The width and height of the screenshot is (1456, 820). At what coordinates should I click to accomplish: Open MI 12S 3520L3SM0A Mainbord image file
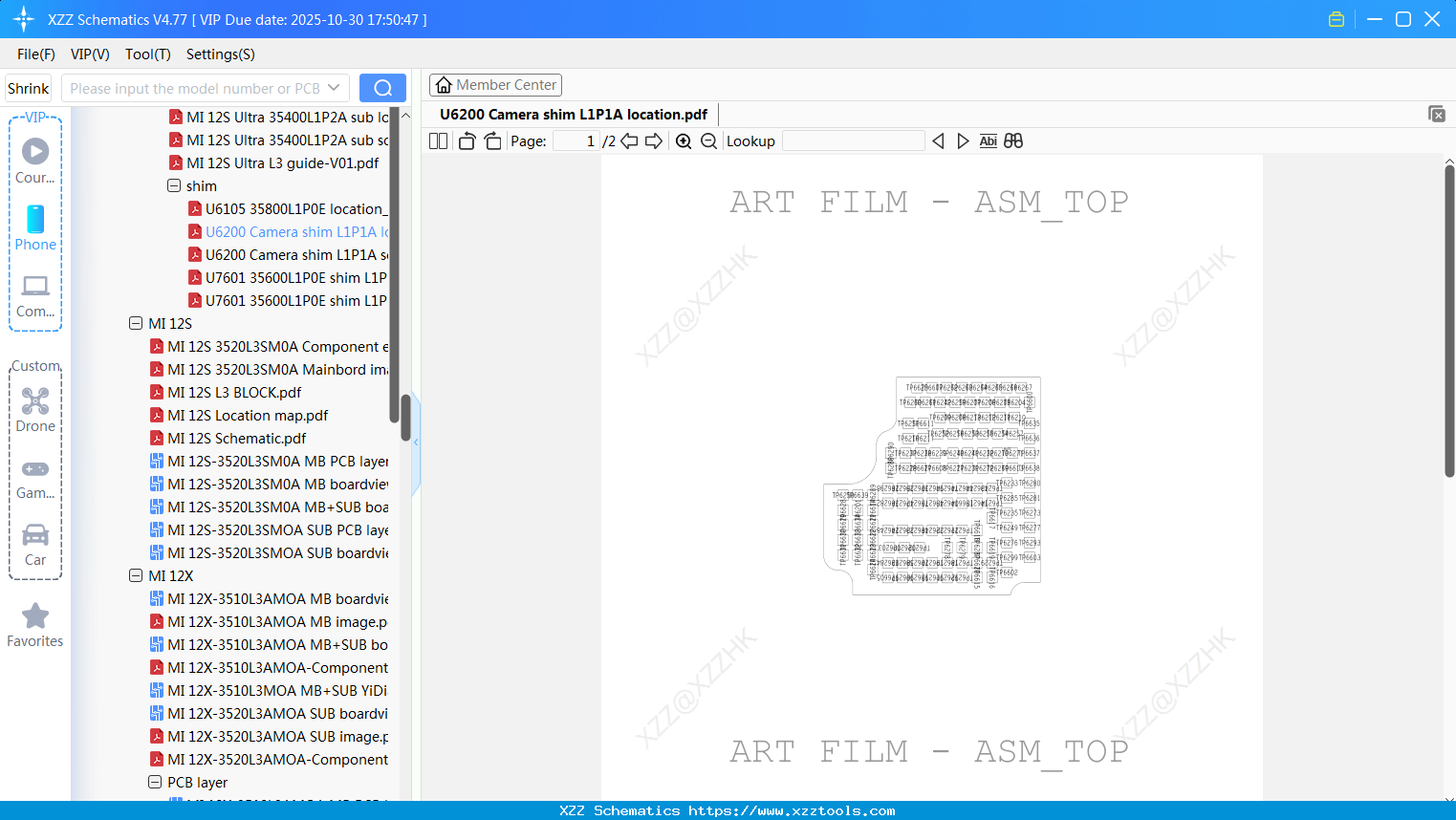[x=270, y=369]
